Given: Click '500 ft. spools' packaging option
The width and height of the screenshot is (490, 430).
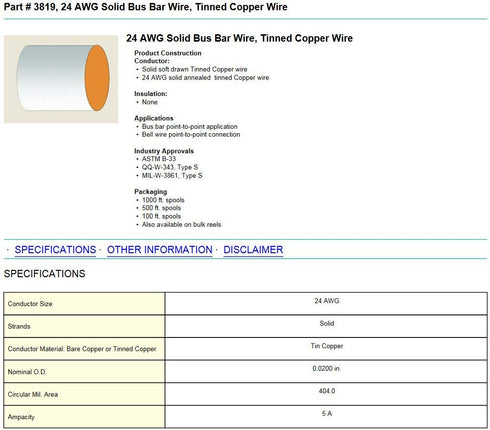Looking at the screenshot, I should [x=161, y=208].
